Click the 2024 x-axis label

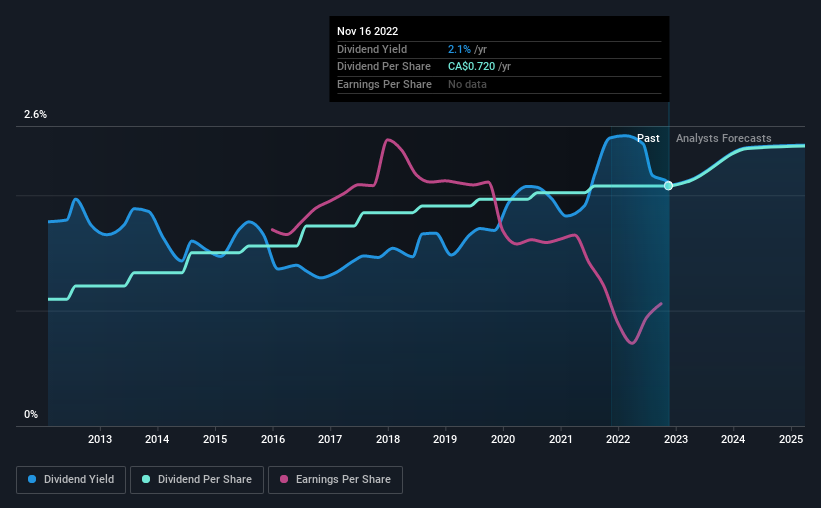pyautogui.click(x=733, y=439)
